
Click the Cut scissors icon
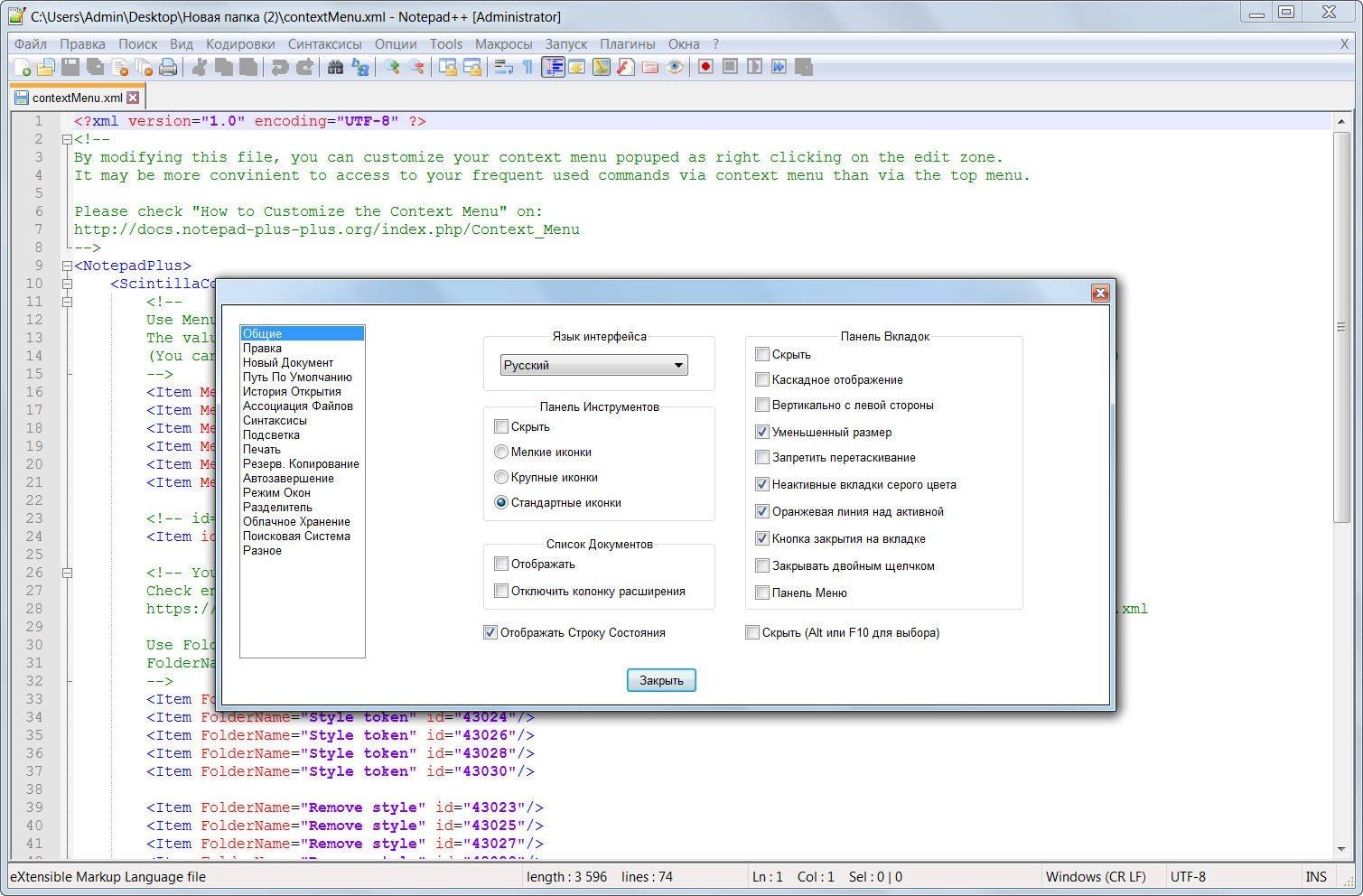[199, 67]
